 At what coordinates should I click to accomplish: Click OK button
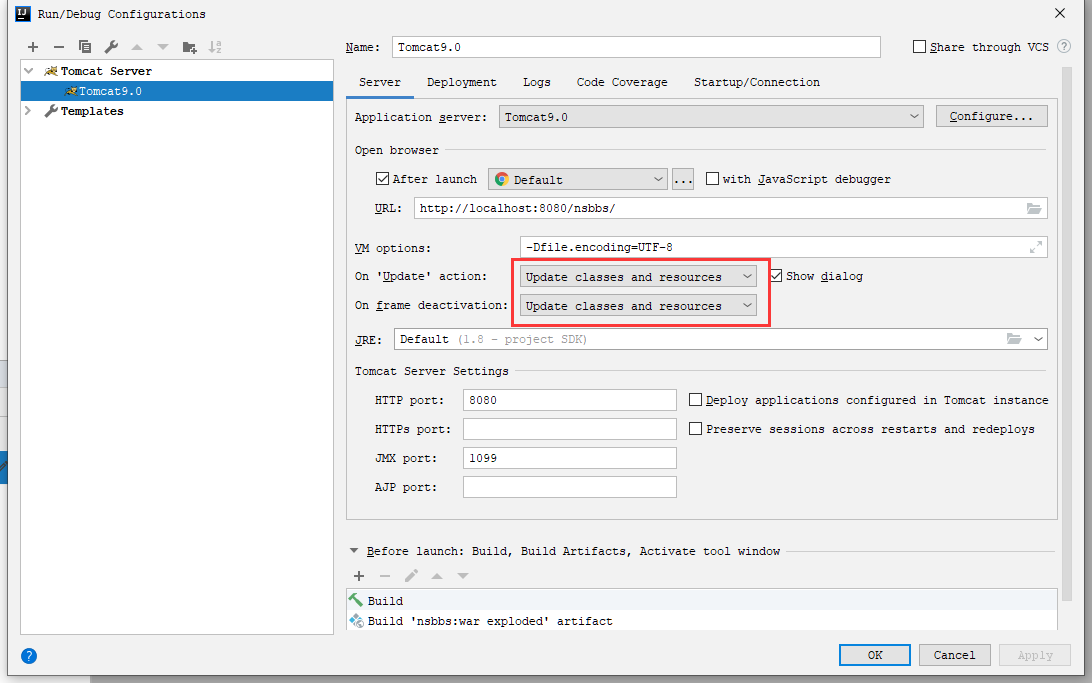[x=875, y=655]
